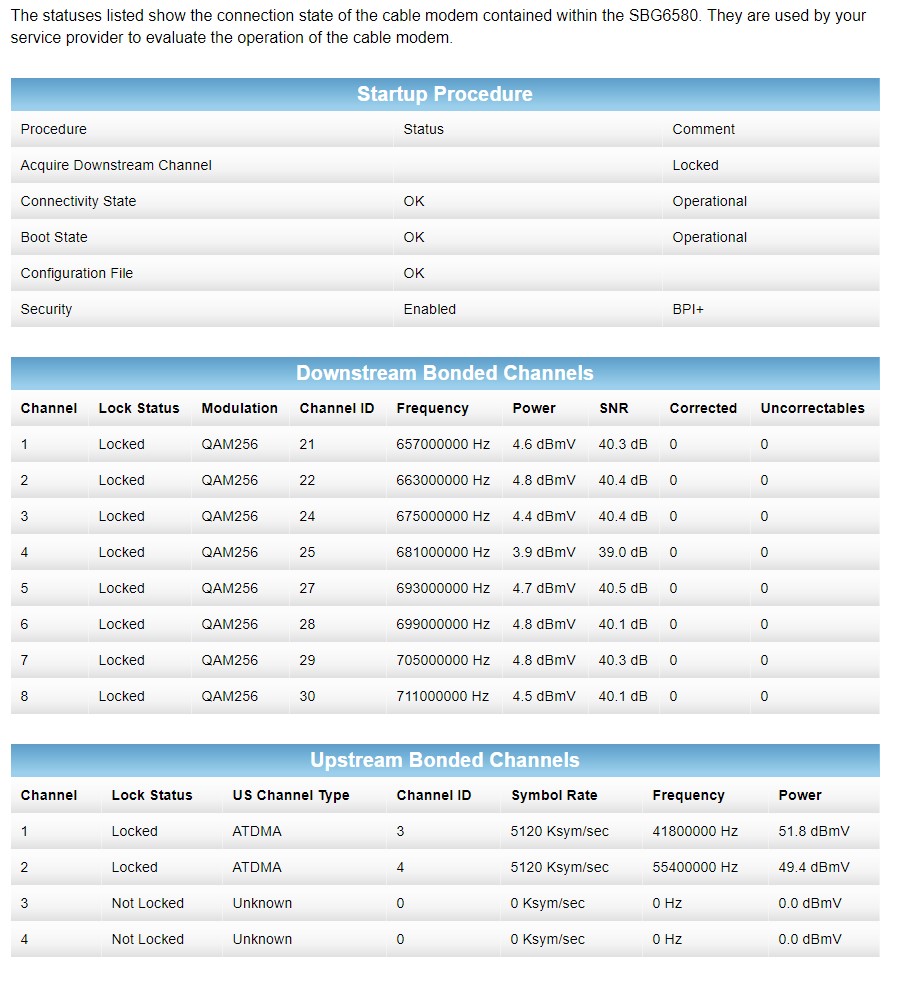Select the 705000000 Hz frequency value
Viewport: 917px width, 984px height.
point(442,660)
